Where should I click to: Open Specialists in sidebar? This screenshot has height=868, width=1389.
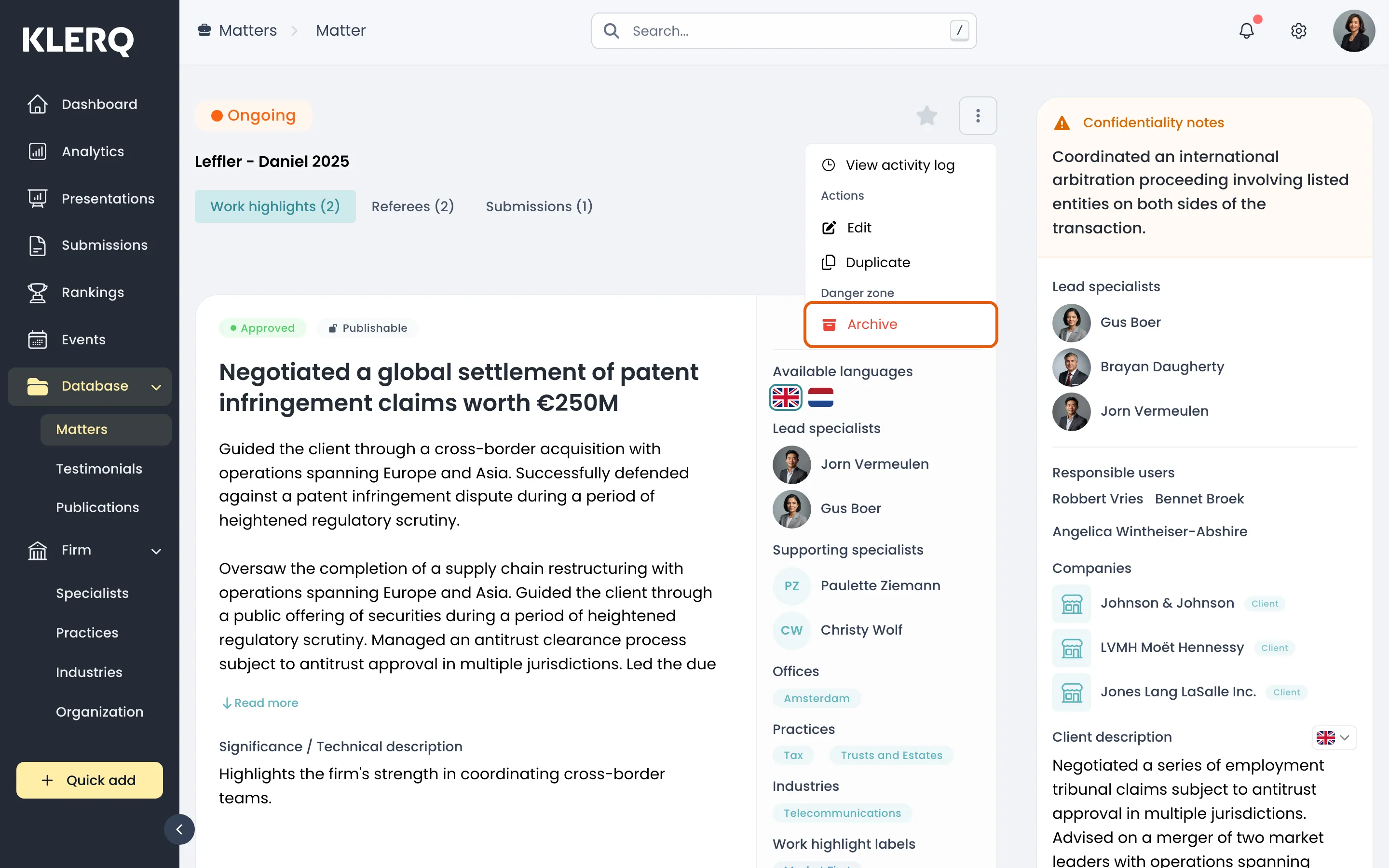pos(93,594)
